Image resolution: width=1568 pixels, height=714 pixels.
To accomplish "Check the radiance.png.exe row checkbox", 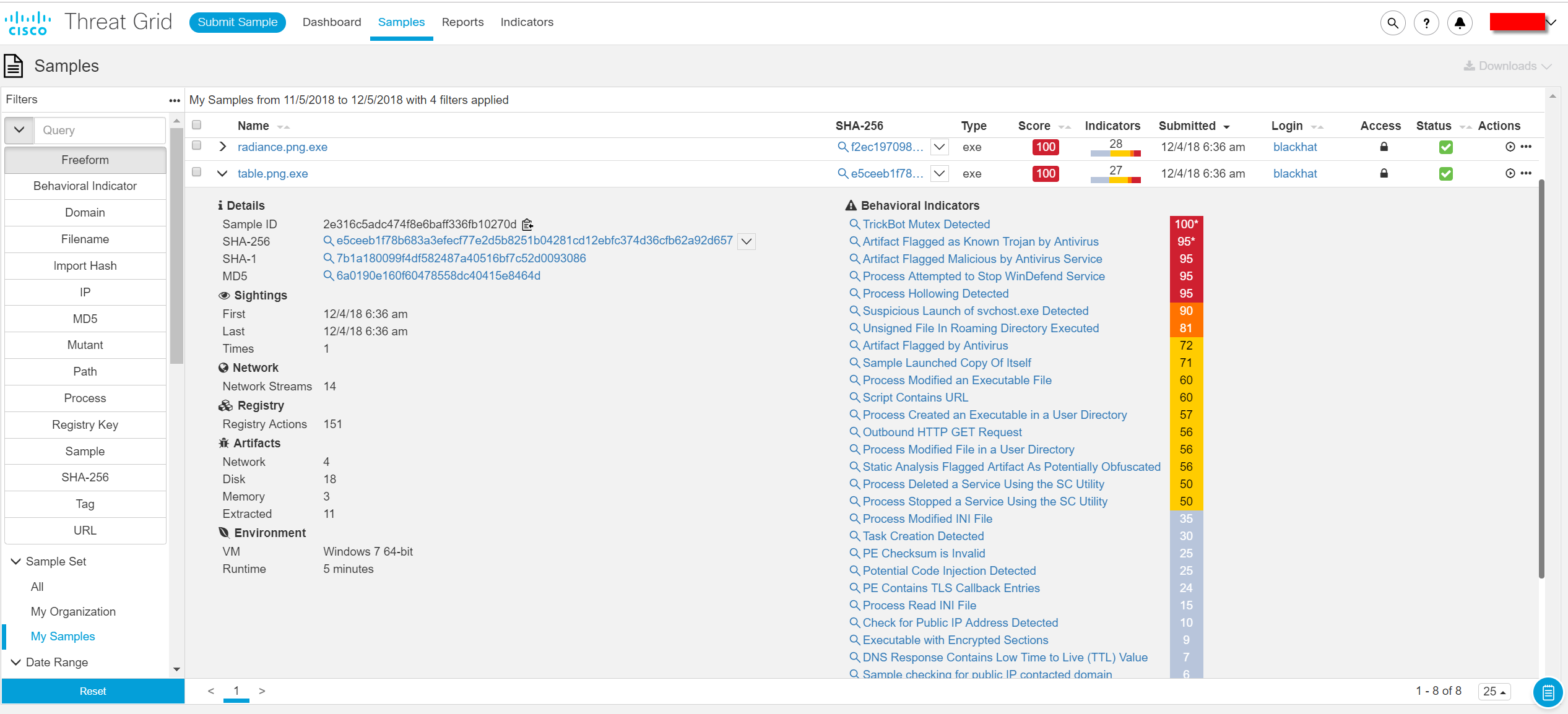I will (197, 145).
